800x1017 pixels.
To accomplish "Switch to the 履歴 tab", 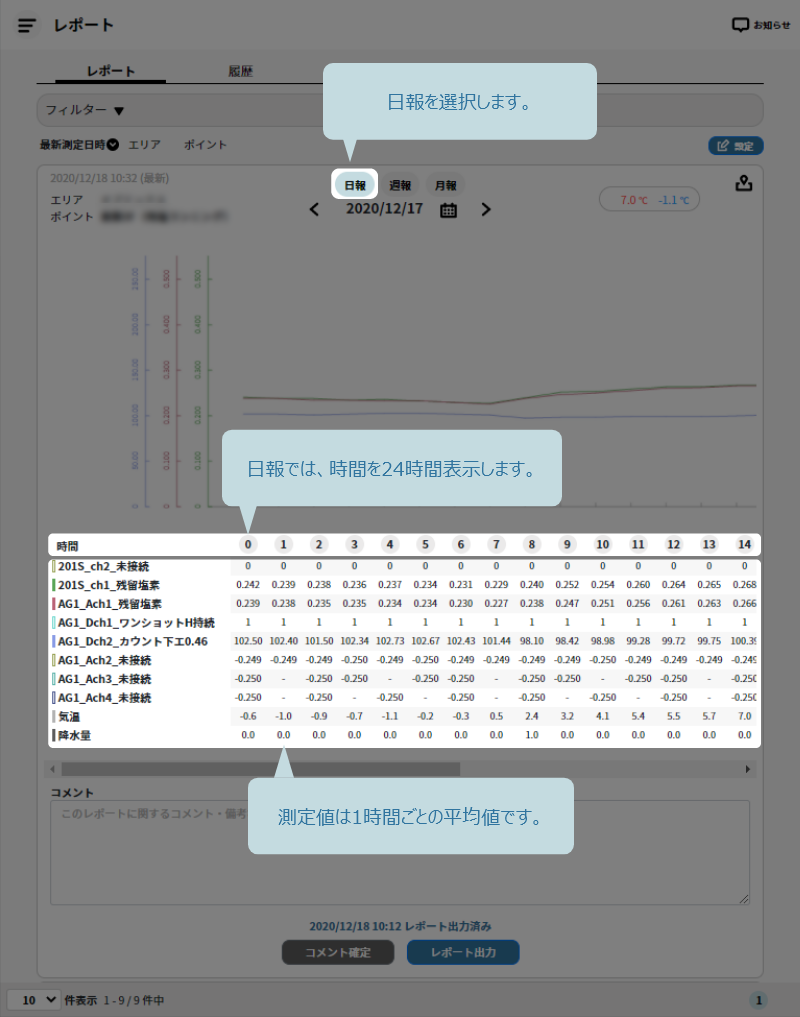I will pyautogui.click(x=240, y=71).
